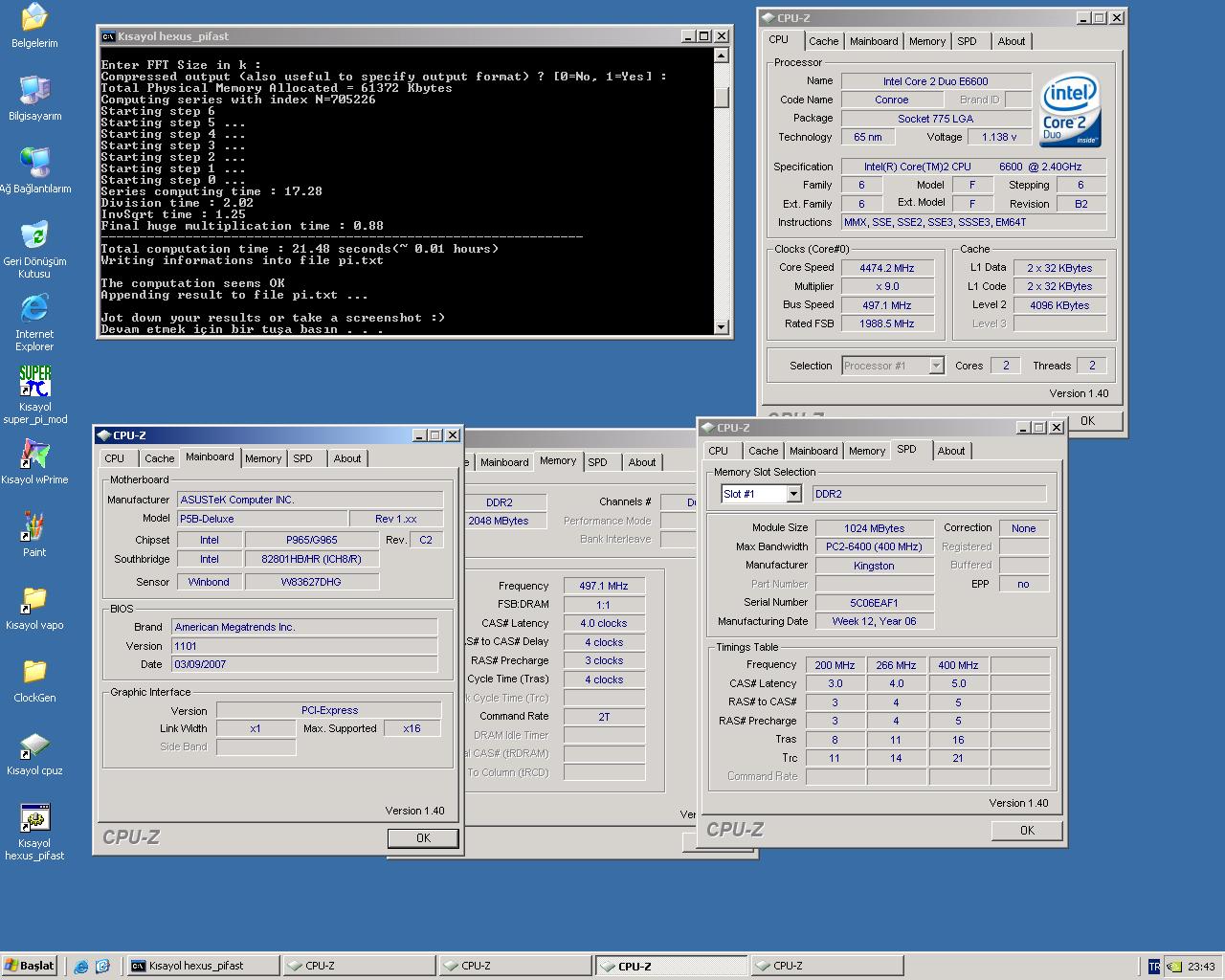
Task: Click the hexus_pifast console title icon
Action: pyautogui.click(x=109, y=36)
